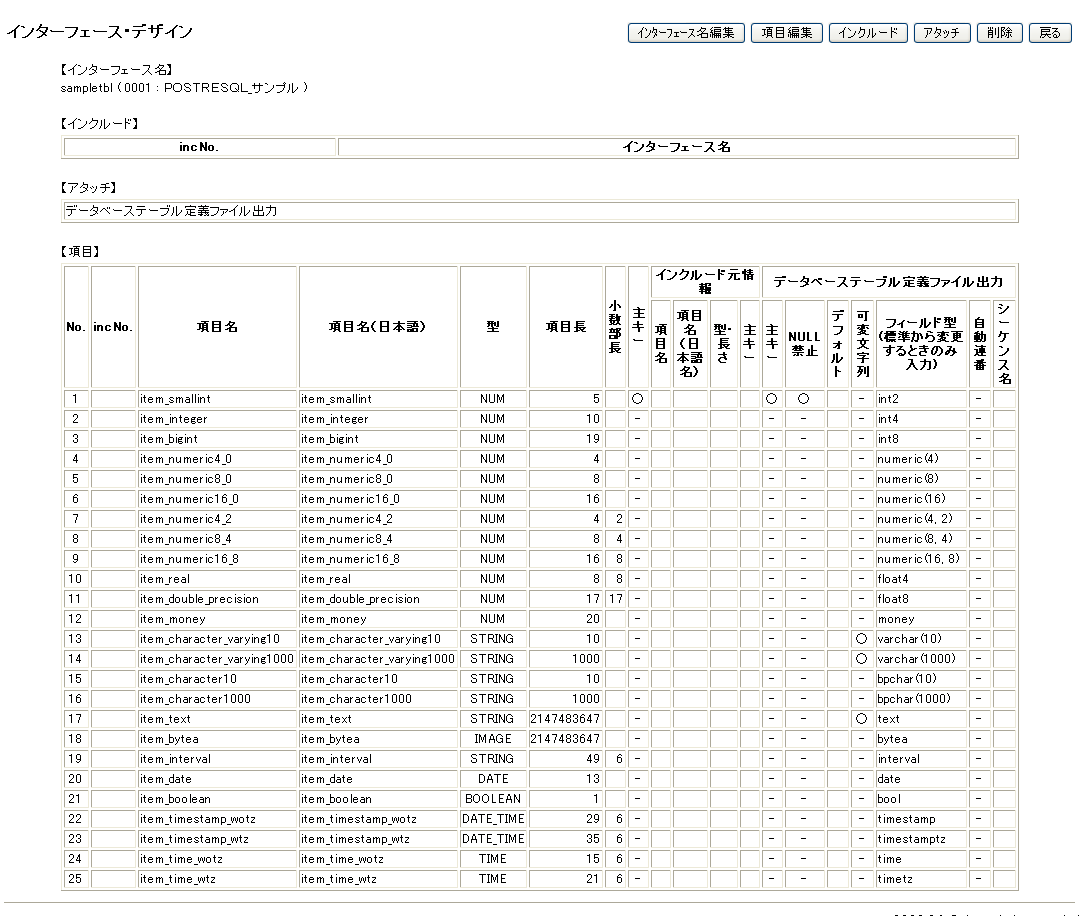The image size is (1083, 916).
Task: Click the アタッチ button
Action: [x=940, y=33]
